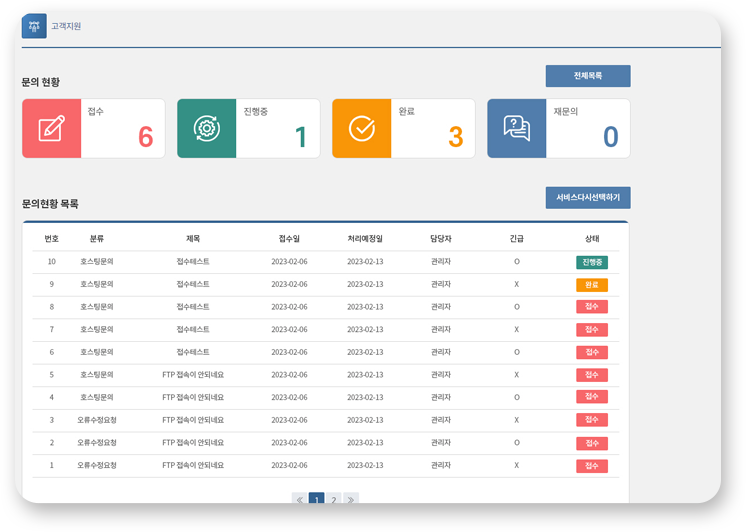Image resolution: width=746 pixels, height=532 pixels.
Task: Sort by the 접수일 column header
Action: coord(289,239)
